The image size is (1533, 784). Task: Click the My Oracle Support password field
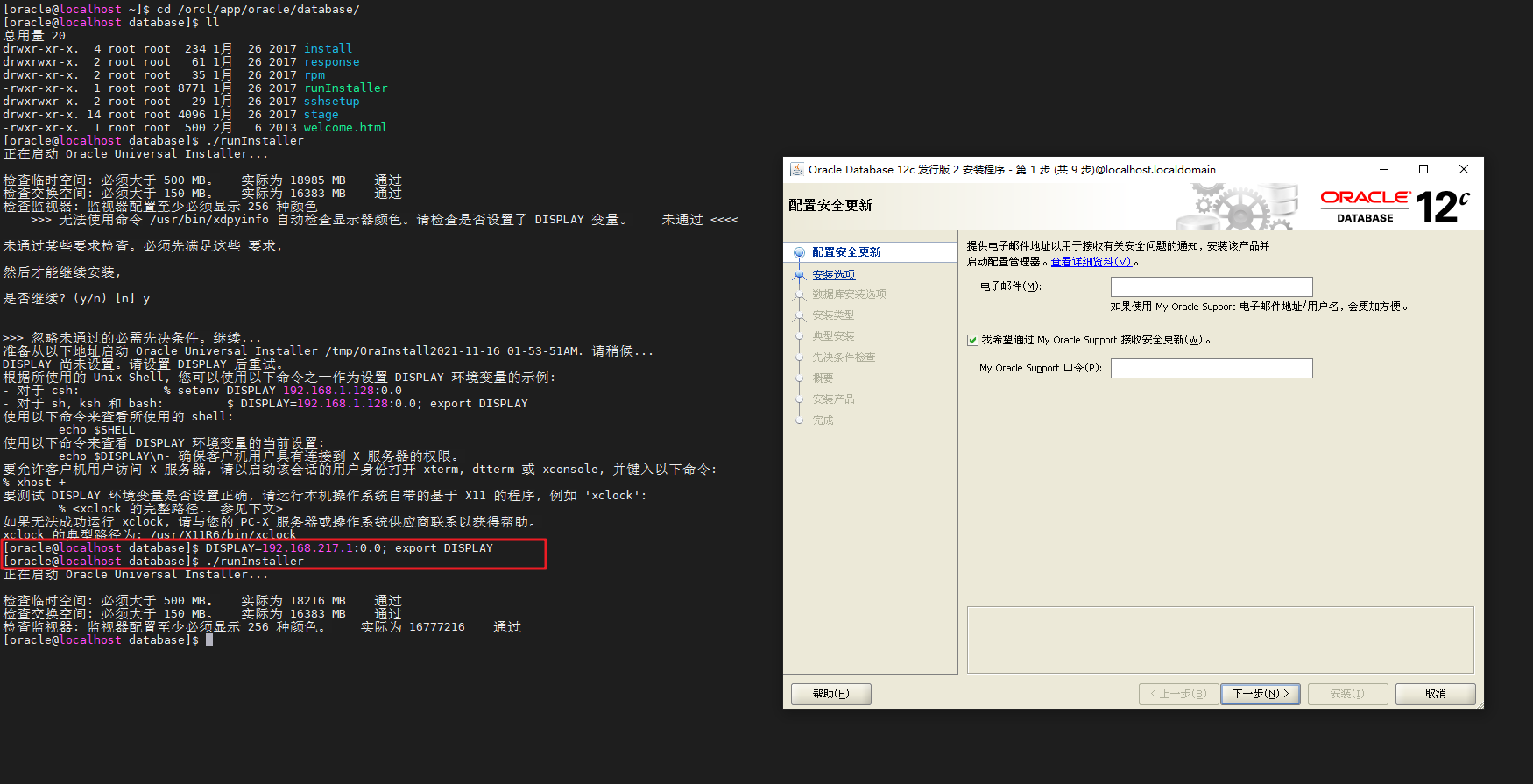coord(1212,368)
